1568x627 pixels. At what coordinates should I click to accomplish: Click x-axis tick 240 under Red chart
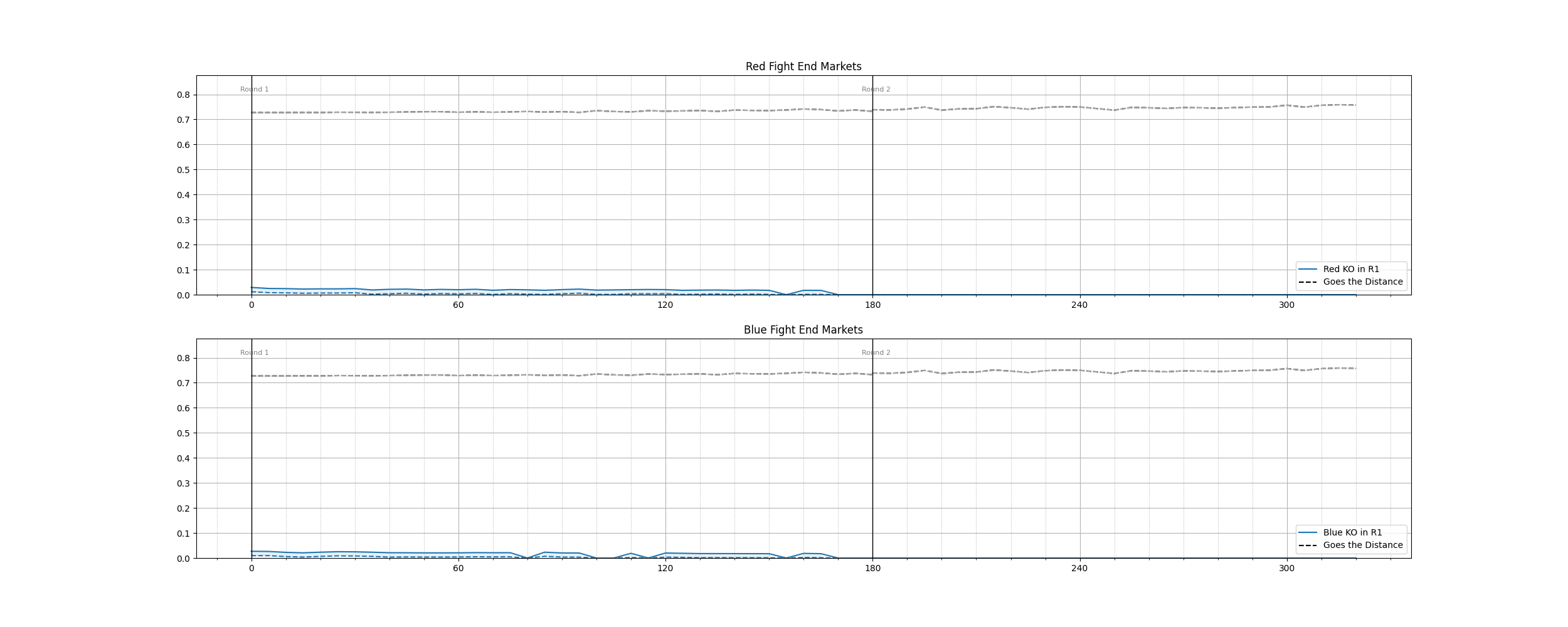pos(1079,305)
